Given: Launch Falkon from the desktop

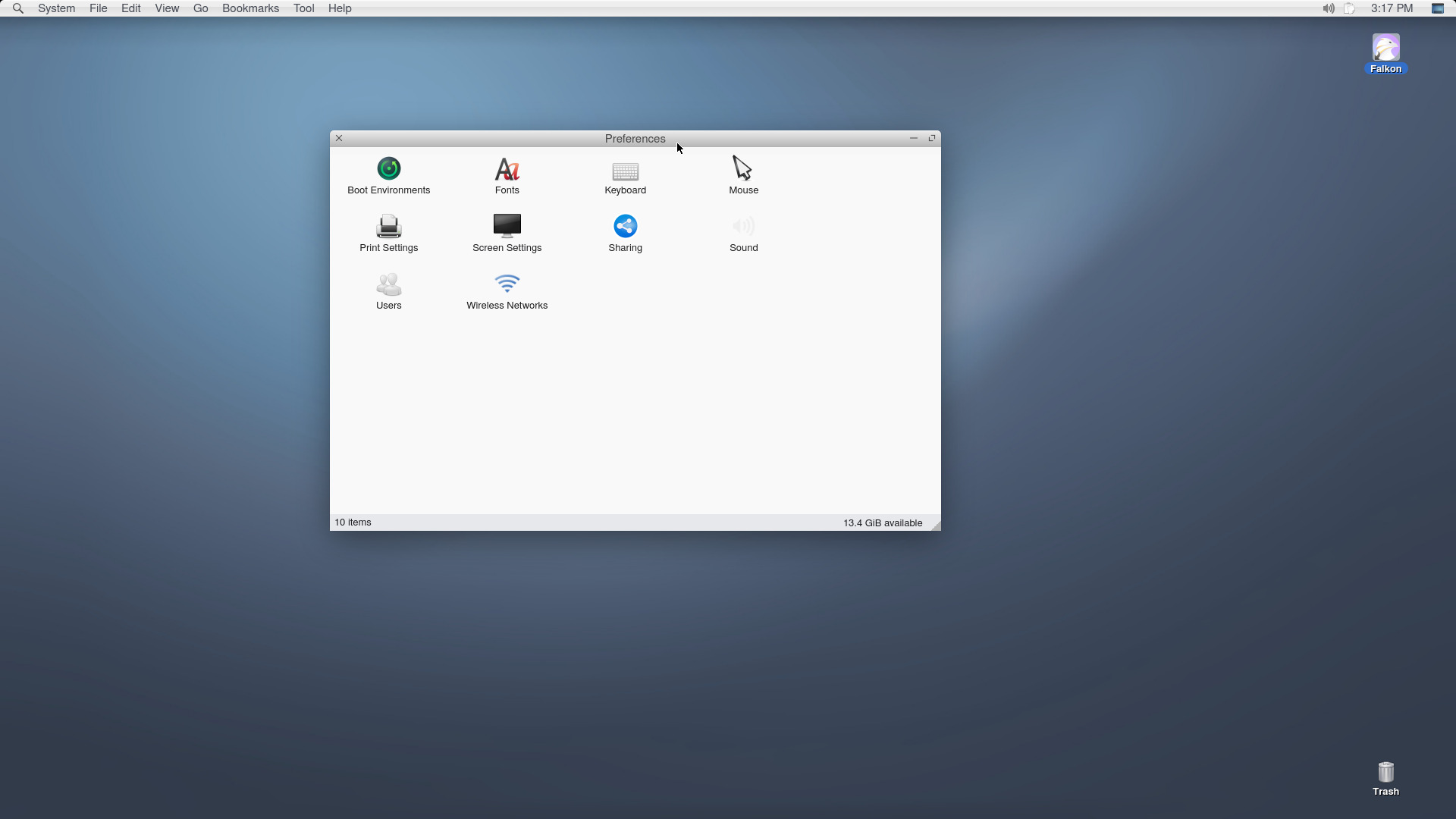Looking at the screenshot, I should click(x=1386, y=52).
